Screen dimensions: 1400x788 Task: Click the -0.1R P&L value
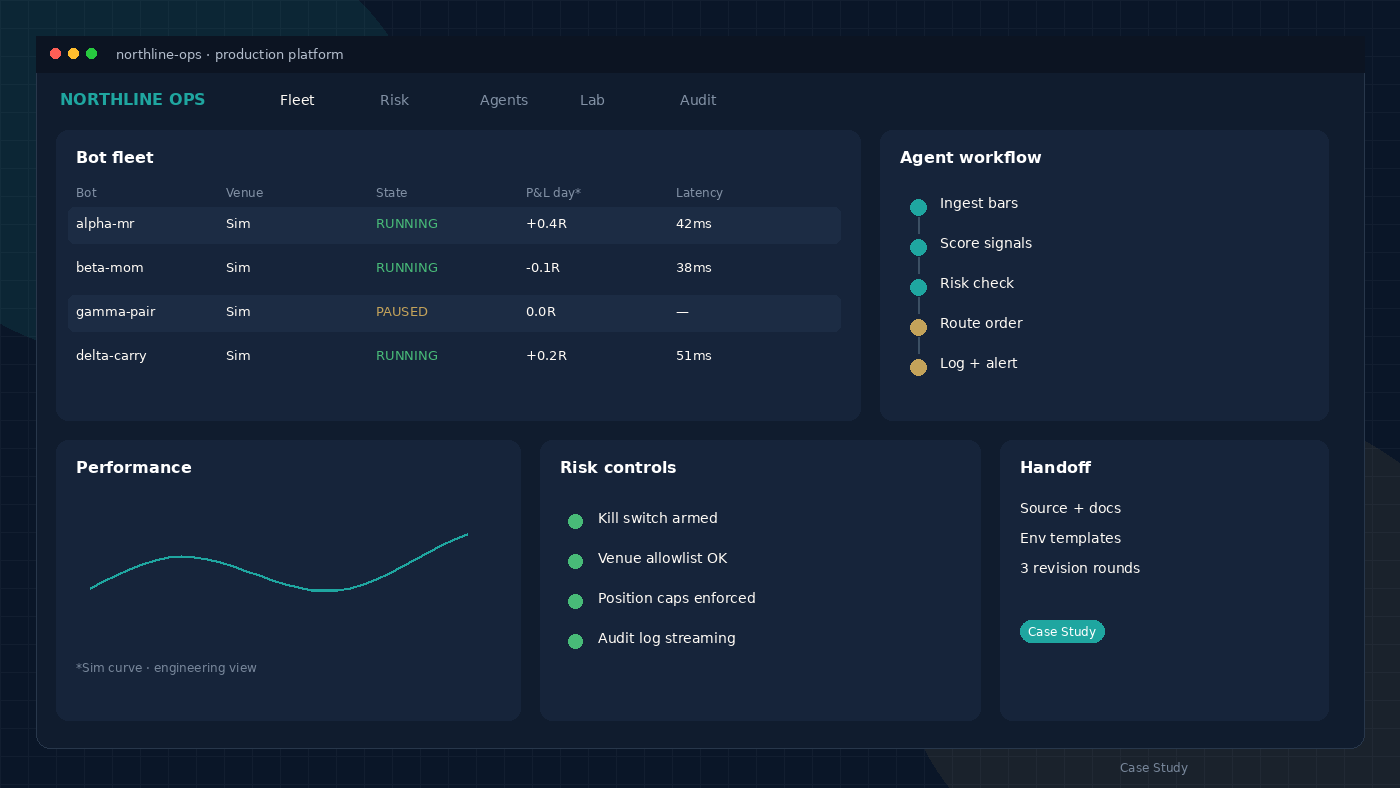coord(543,268)
